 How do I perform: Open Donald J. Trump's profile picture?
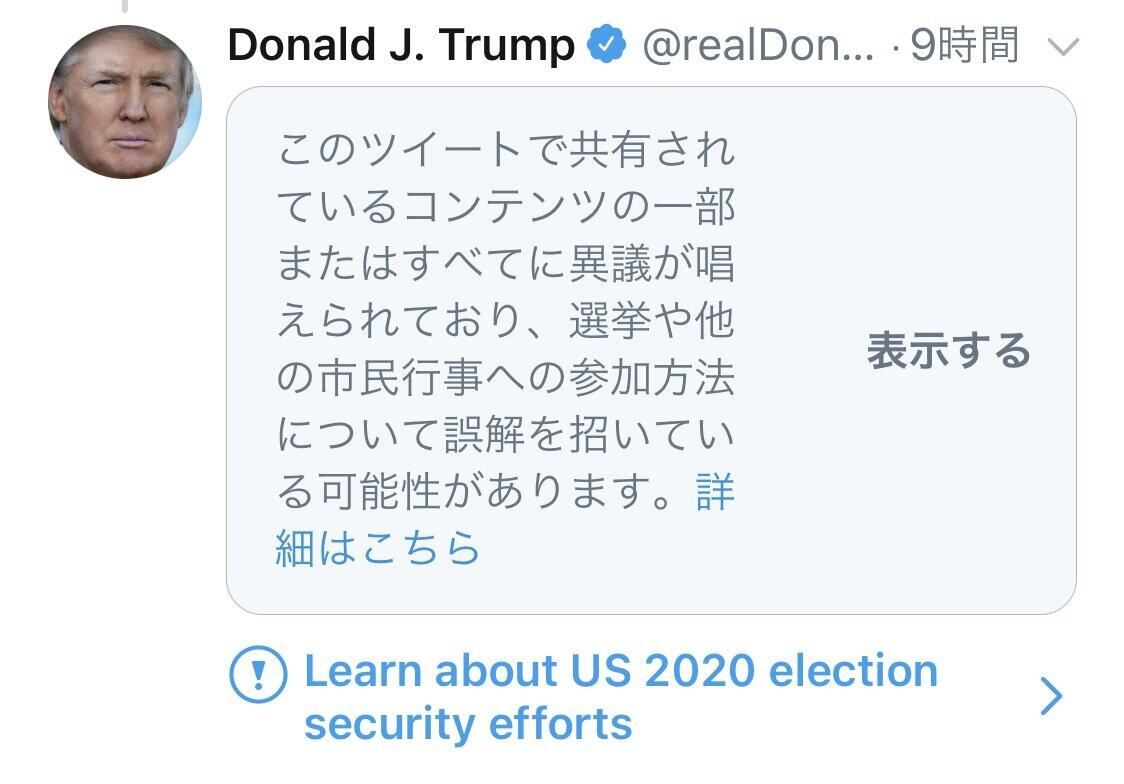pyautogui.click(x=124, y=102)
